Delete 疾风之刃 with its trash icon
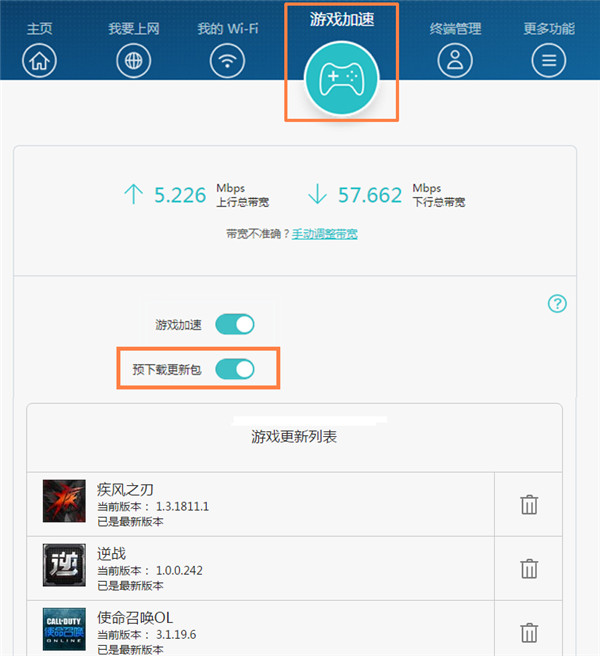The width and height of the screenshot is (600, 656). tap(529, 504)
